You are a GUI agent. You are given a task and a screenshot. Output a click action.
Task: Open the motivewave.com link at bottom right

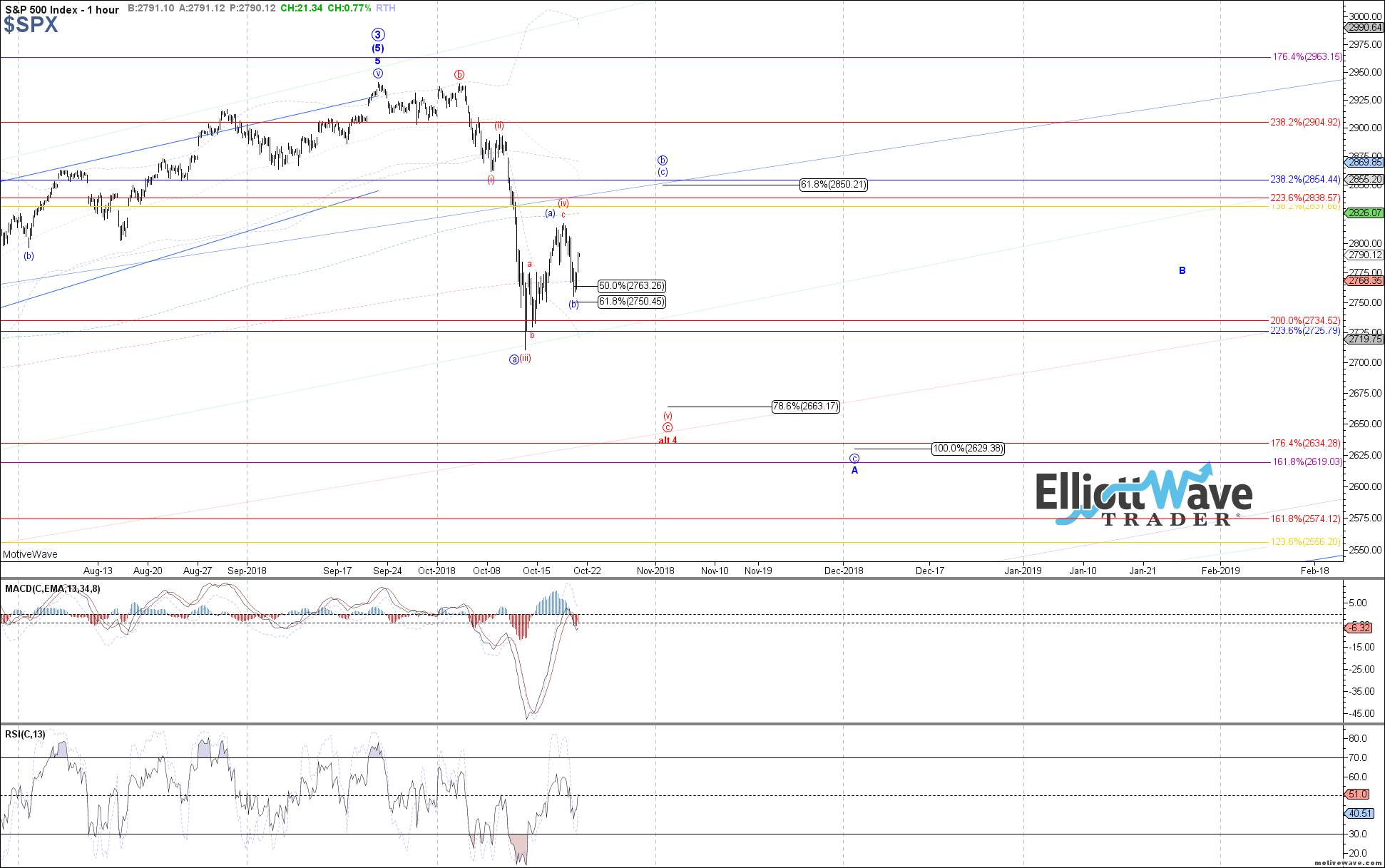(1349, 862)
